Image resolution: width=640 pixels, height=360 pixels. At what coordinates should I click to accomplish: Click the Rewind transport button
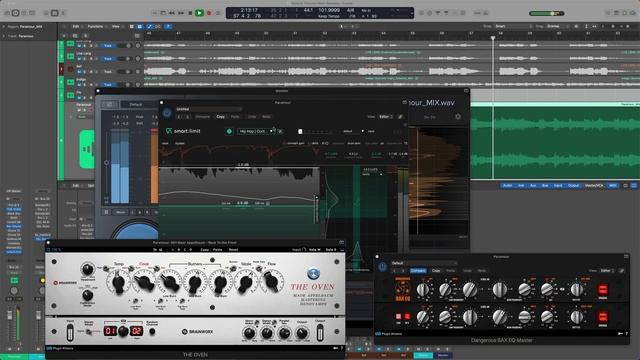point(172,13)
